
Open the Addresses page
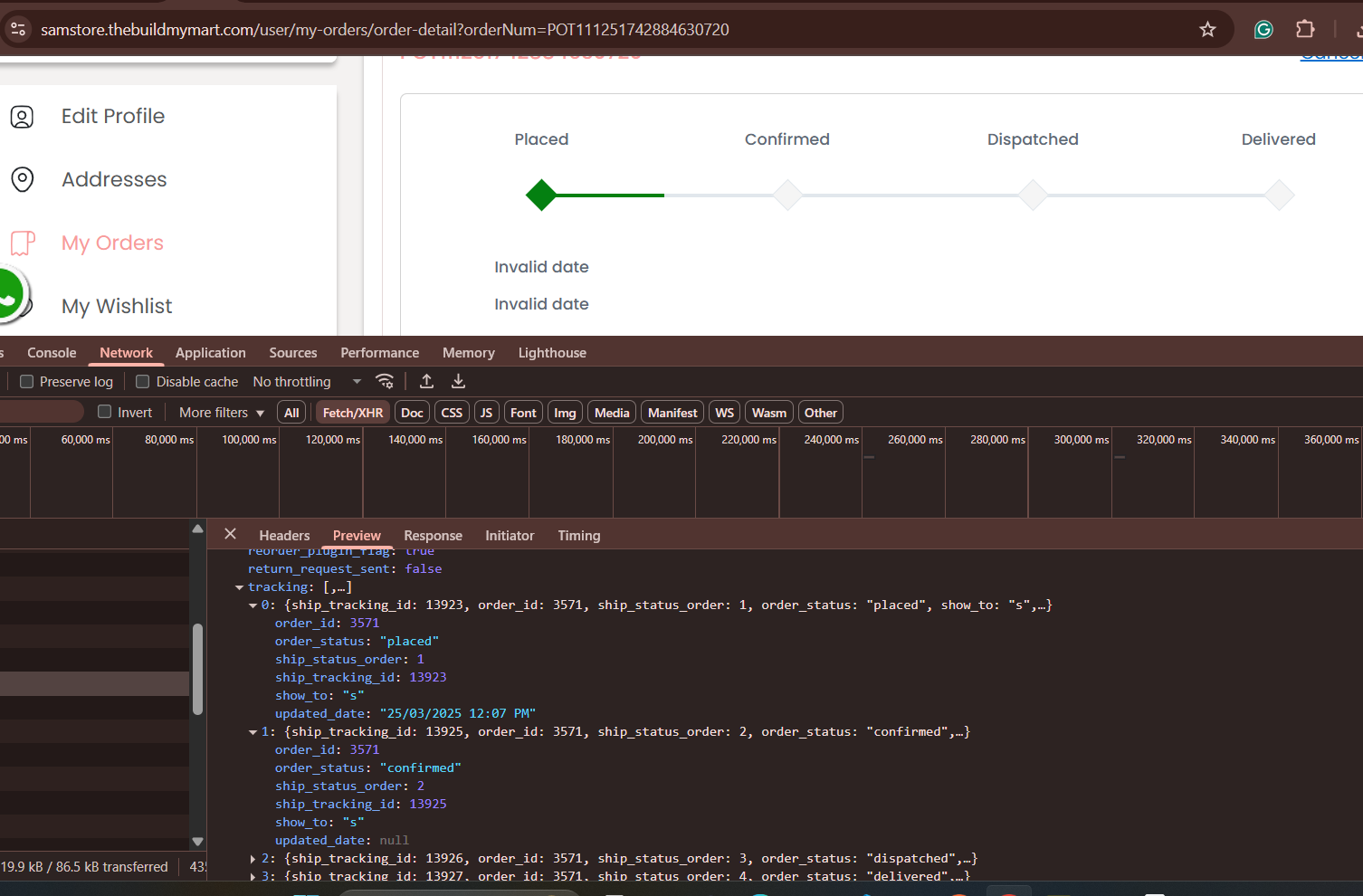point(114,179)
